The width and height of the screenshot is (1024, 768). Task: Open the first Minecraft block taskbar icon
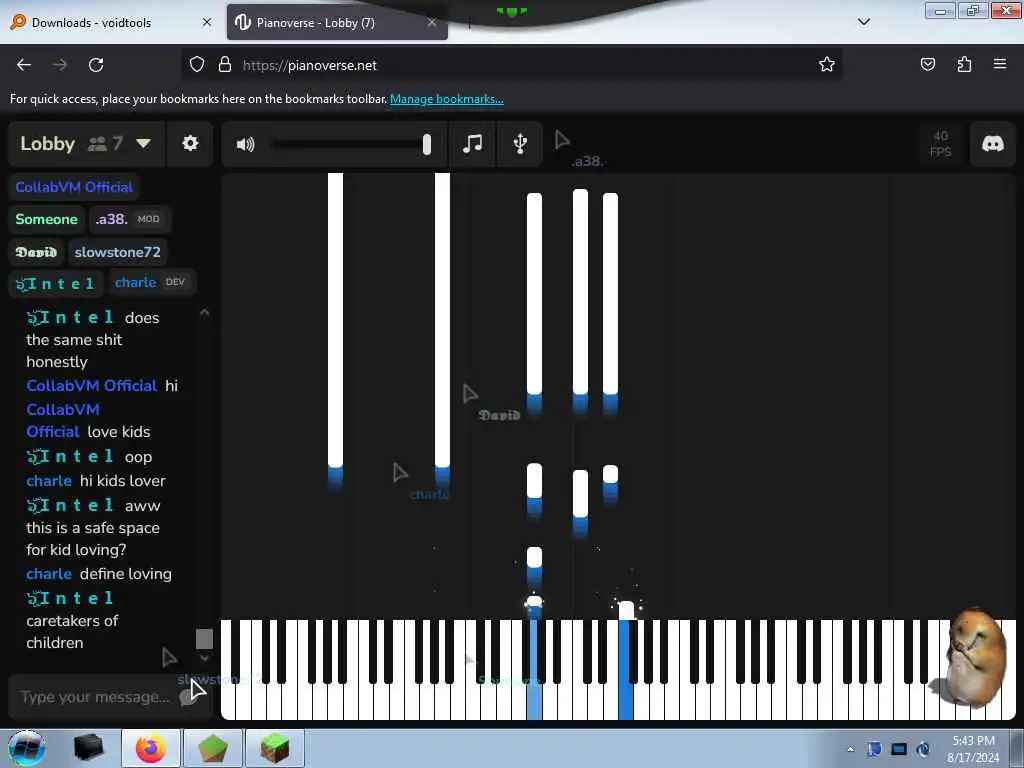click(213, 748)
